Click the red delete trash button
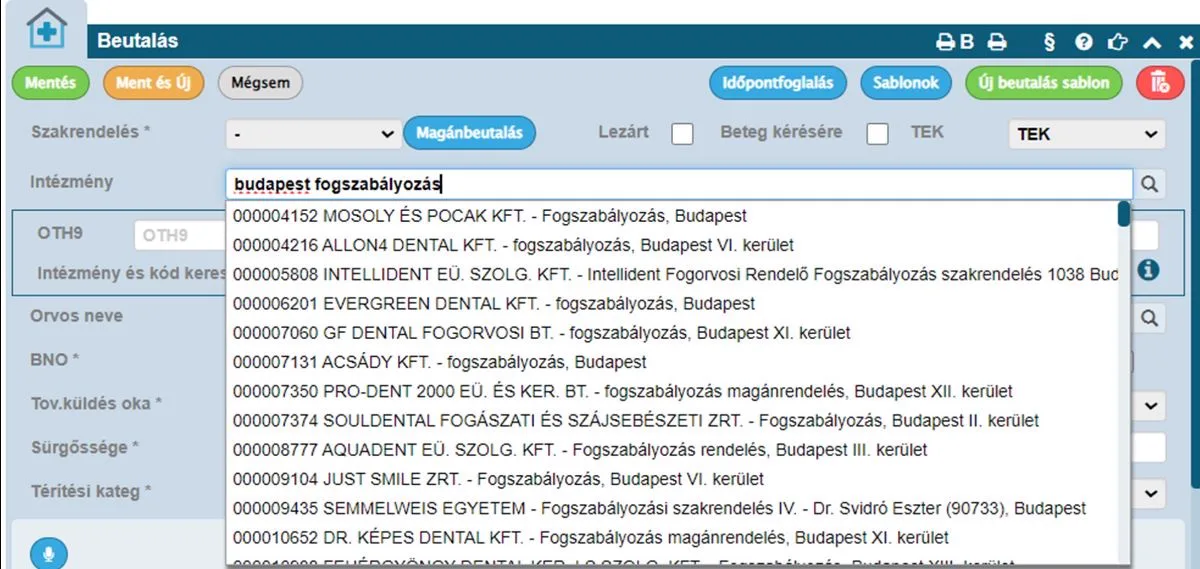 click(1160, 83)
